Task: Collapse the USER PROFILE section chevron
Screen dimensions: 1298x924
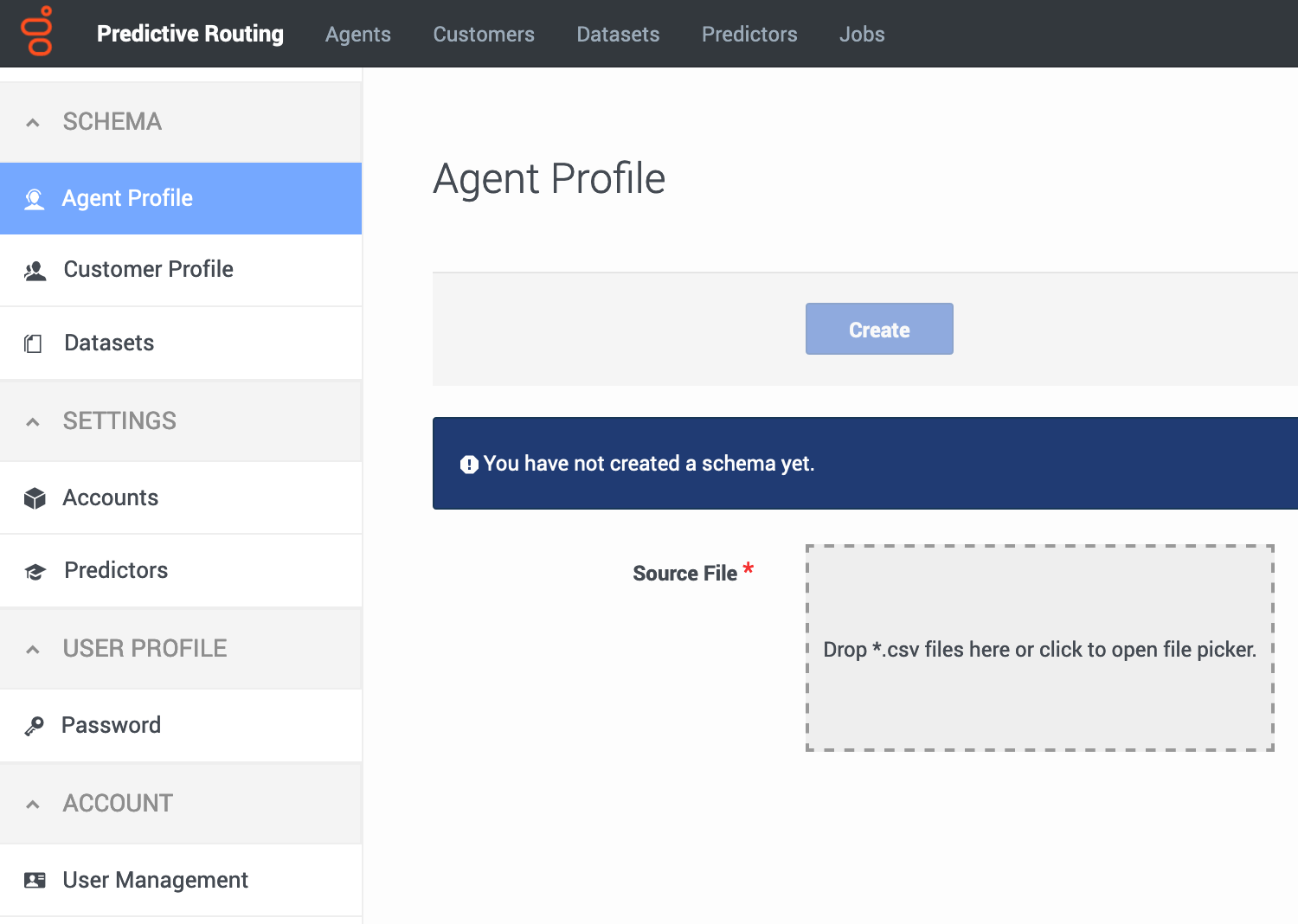Action: coord(33,650)
